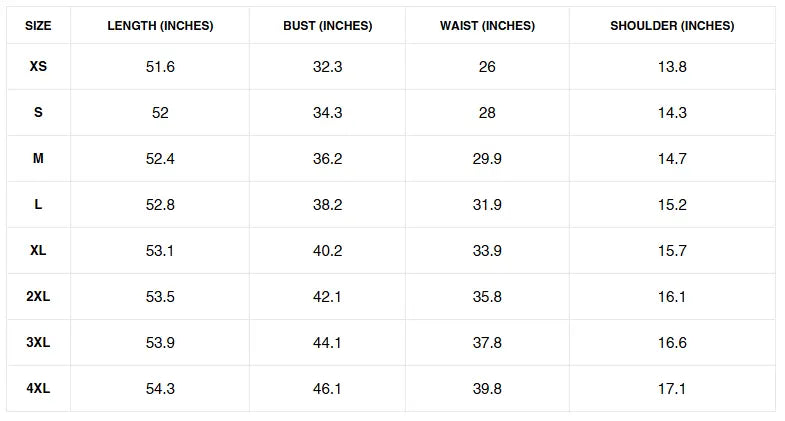Click the S size row label
Screen dimensions: 785x421
[38, 112]
